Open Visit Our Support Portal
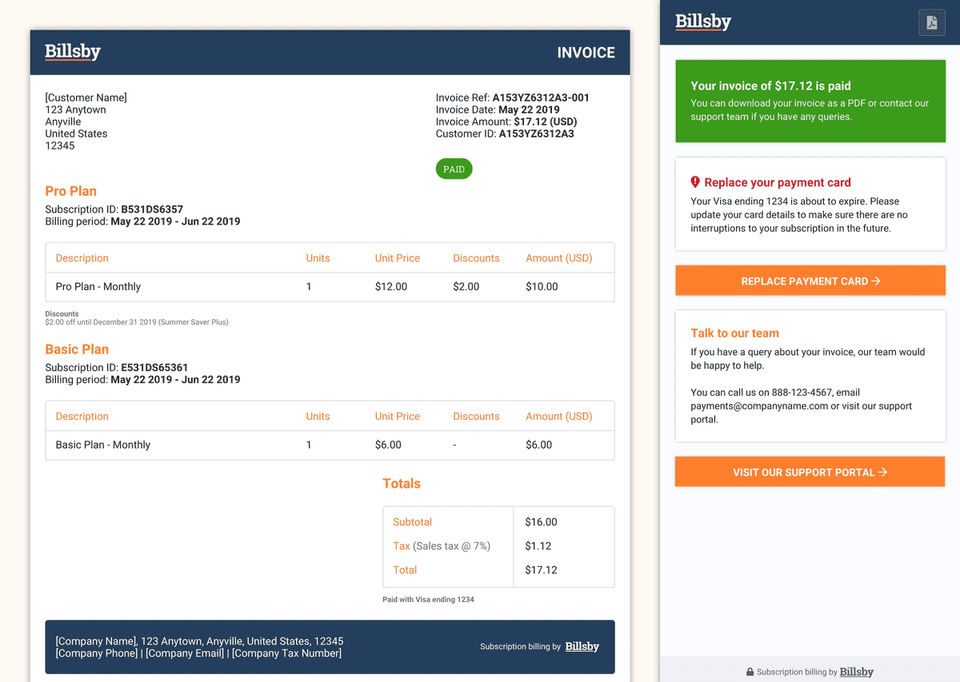This screenshot has width=960, height=682. click(x=810, y=472)
